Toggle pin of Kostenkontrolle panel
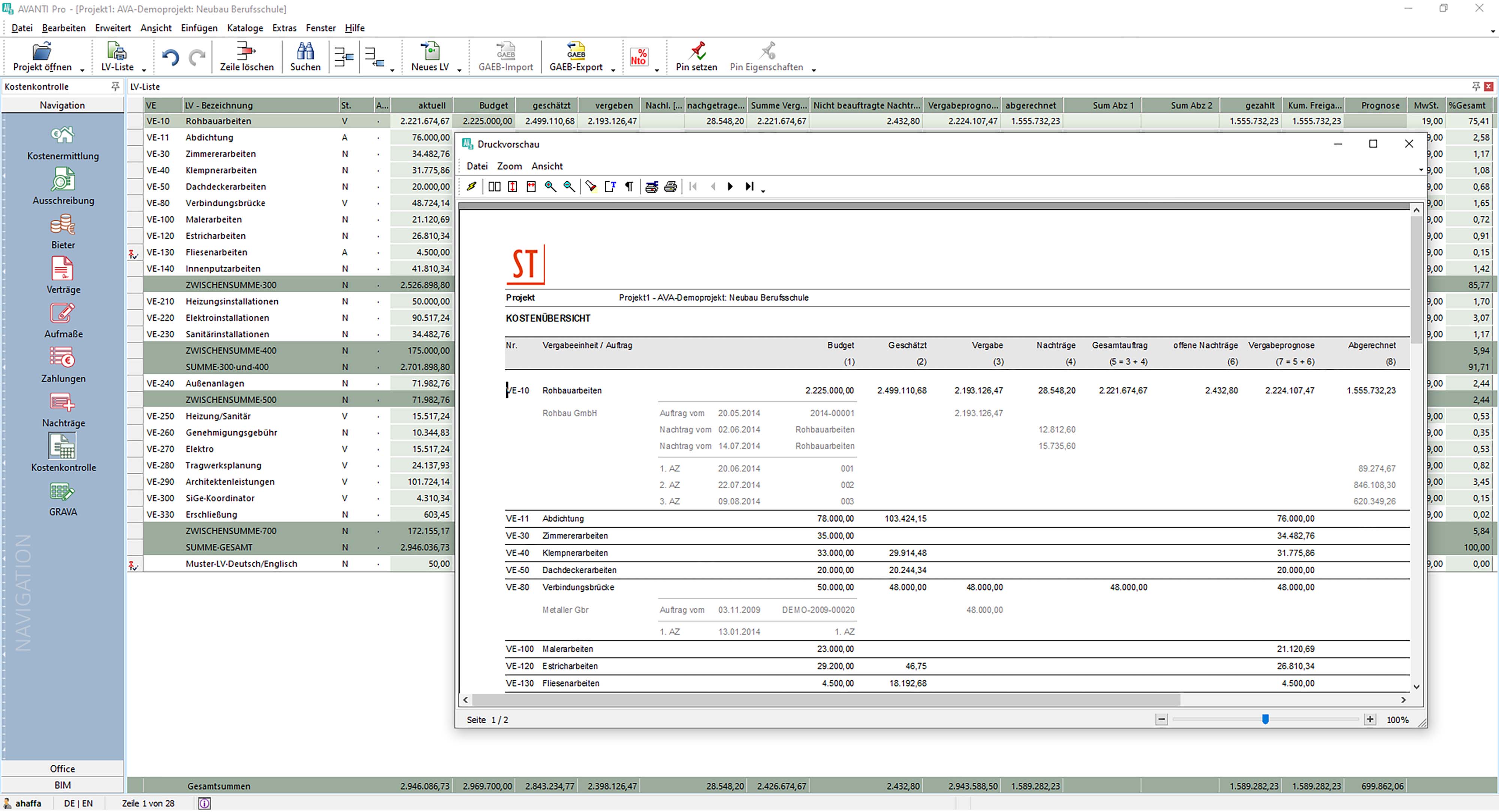 pyautogui.click(x=115, y=86)
